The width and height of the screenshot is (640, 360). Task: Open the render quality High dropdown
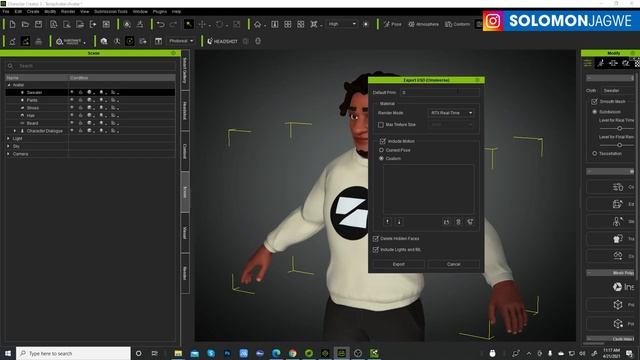click(342, 24)
